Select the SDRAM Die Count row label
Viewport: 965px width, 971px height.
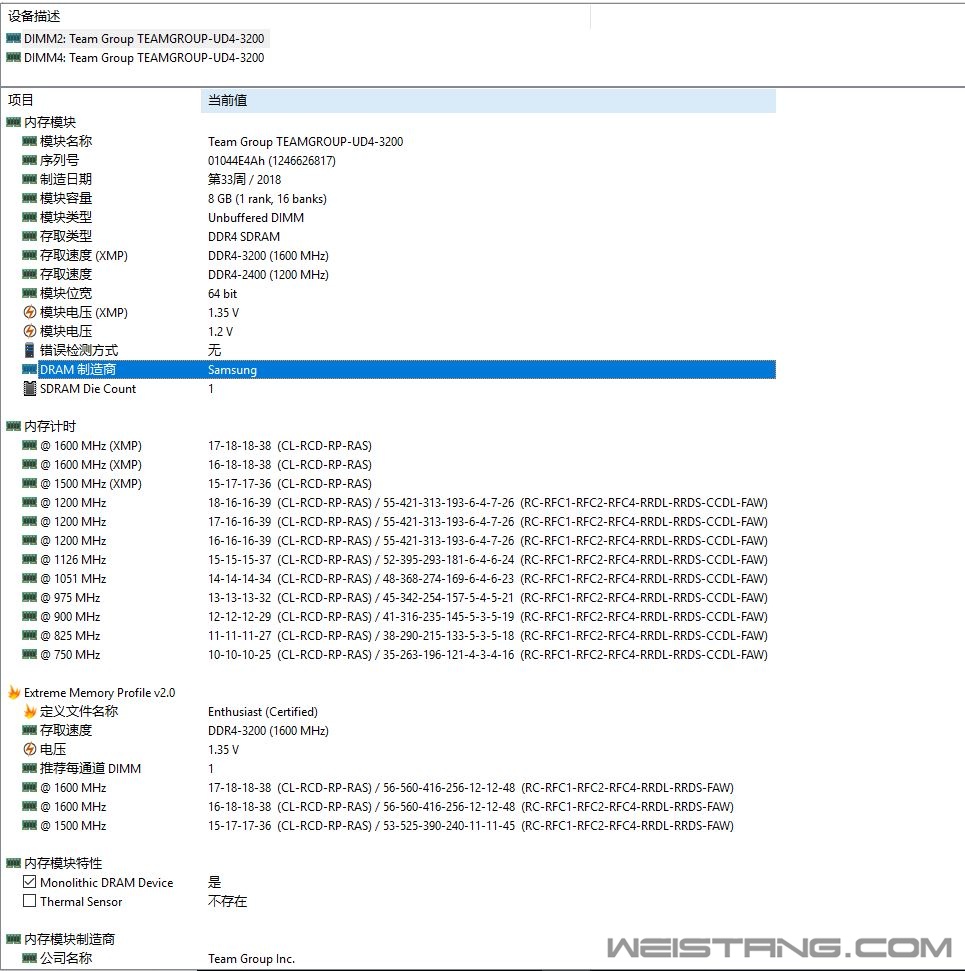pos(88,389)
